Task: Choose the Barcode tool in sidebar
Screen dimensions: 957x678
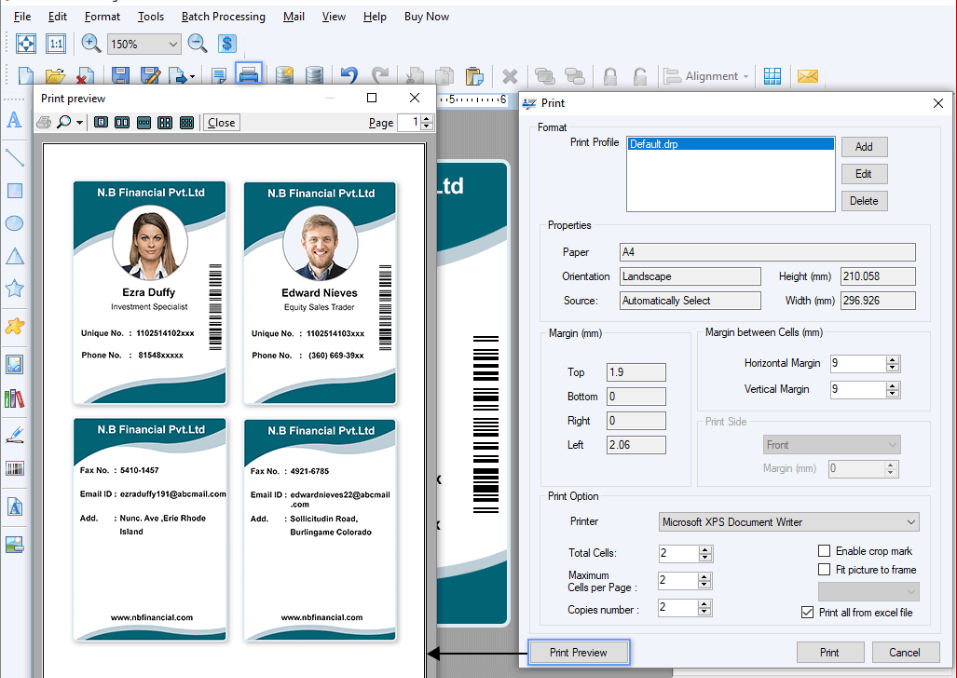Action: (14, 468)
